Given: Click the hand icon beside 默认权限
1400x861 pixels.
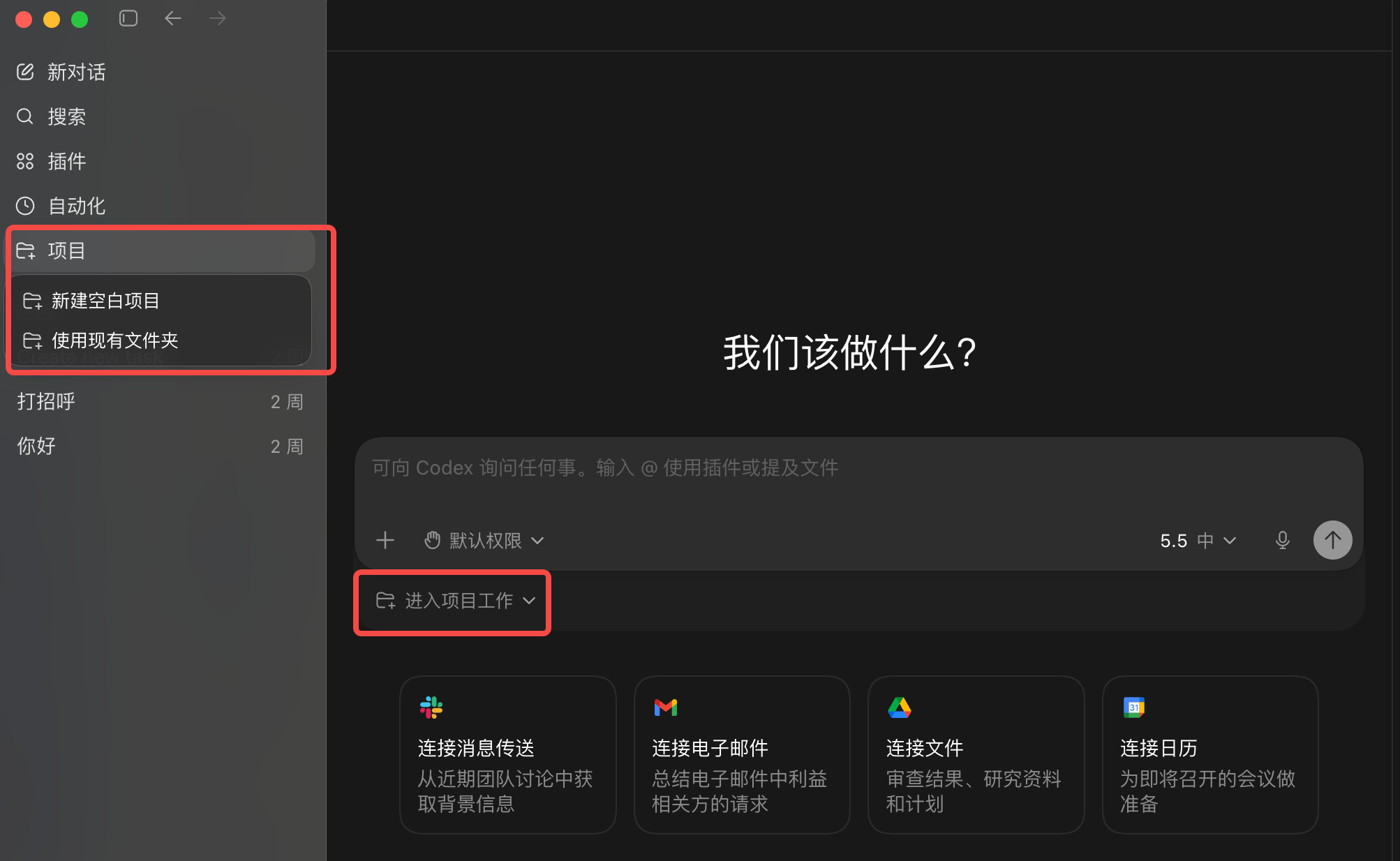Looking at the screenshot, I should click(433, 540).
